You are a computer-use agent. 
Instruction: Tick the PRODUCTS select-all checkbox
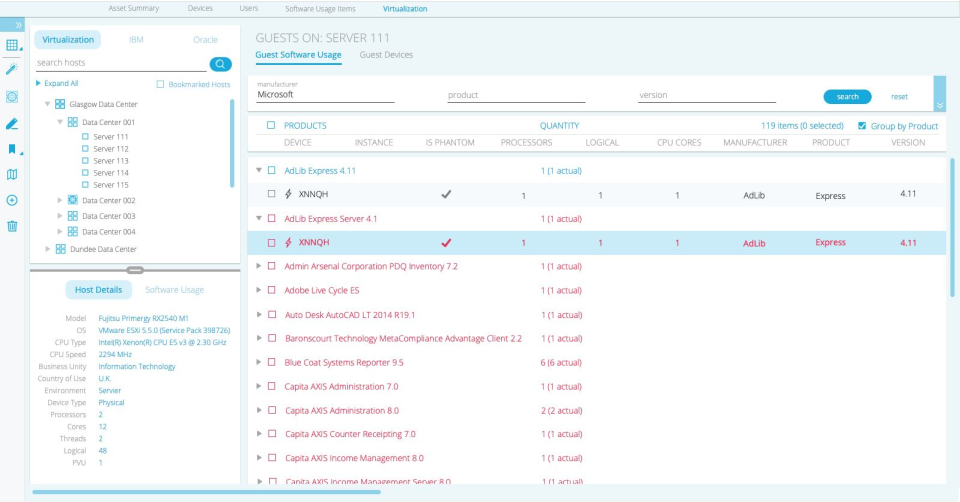tap(271, 126)
